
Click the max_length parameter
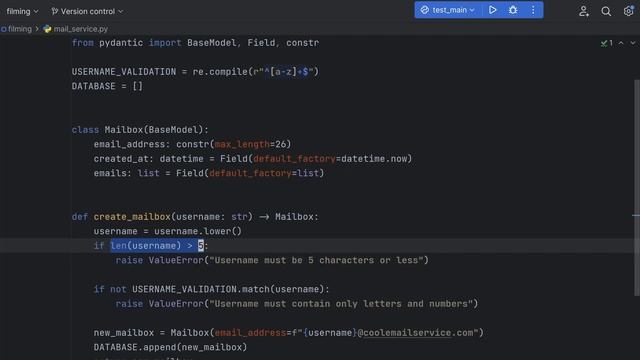coord(242,144)
